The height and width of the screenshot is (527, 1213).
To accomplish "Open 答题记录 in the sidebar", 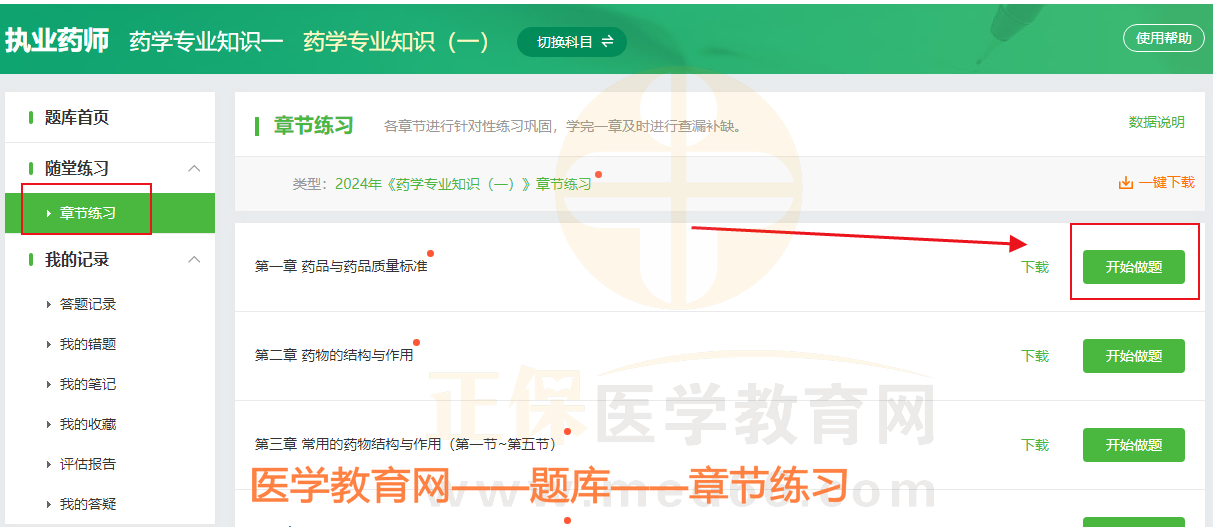I will tap(88, 304).
